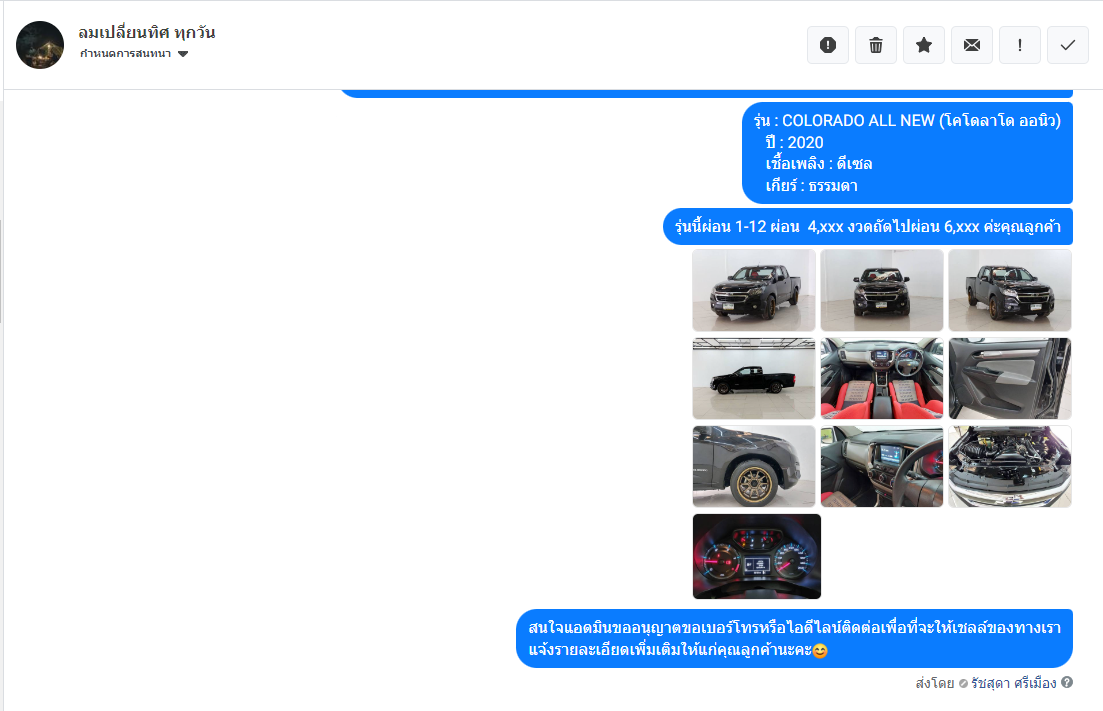
Task: Click help question-mark icon beside sender name
Action: (1067, 682)
